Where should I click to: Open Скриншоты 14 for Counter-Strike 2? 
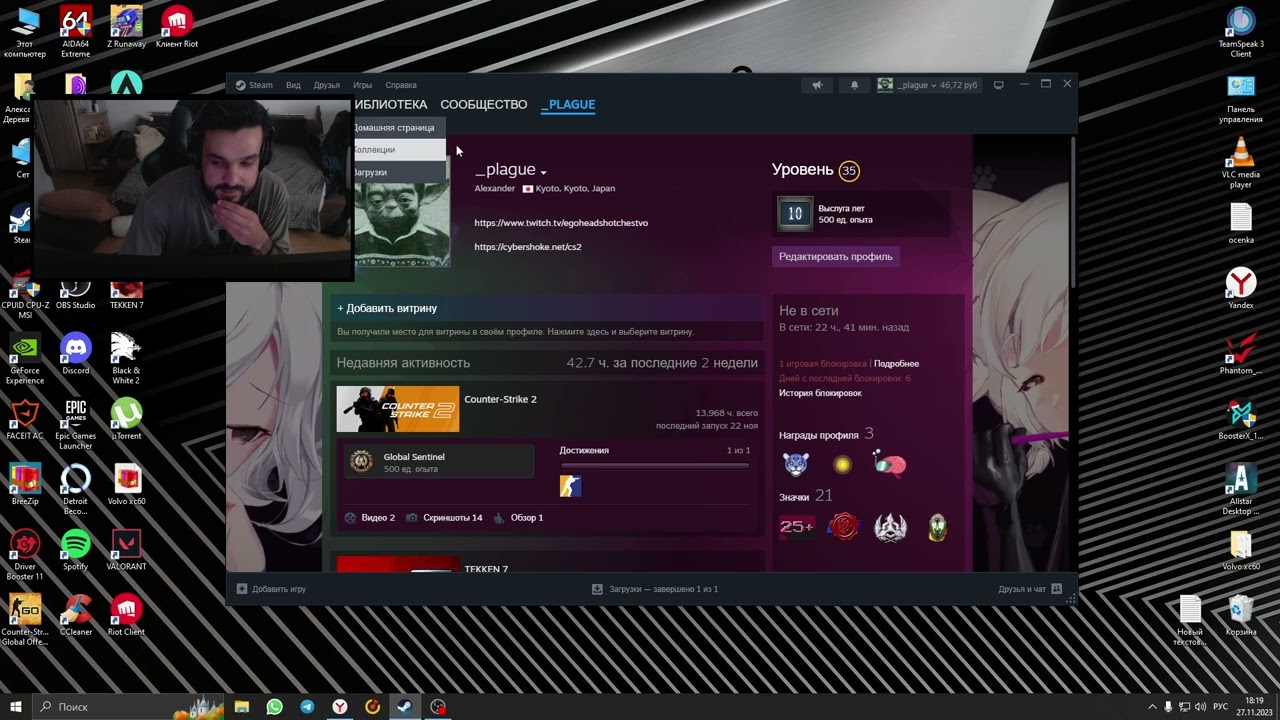pos(444,518)
